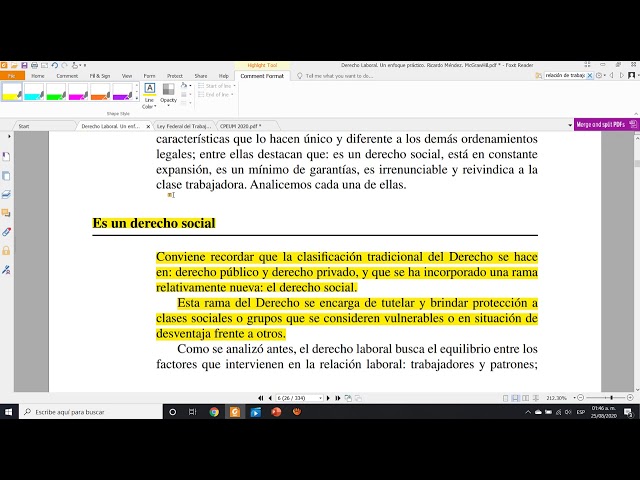The width and height of the screenshot is (640, 480).
Task: Open the Attachments panel in sidebar
Action: (x=6, y=231)
